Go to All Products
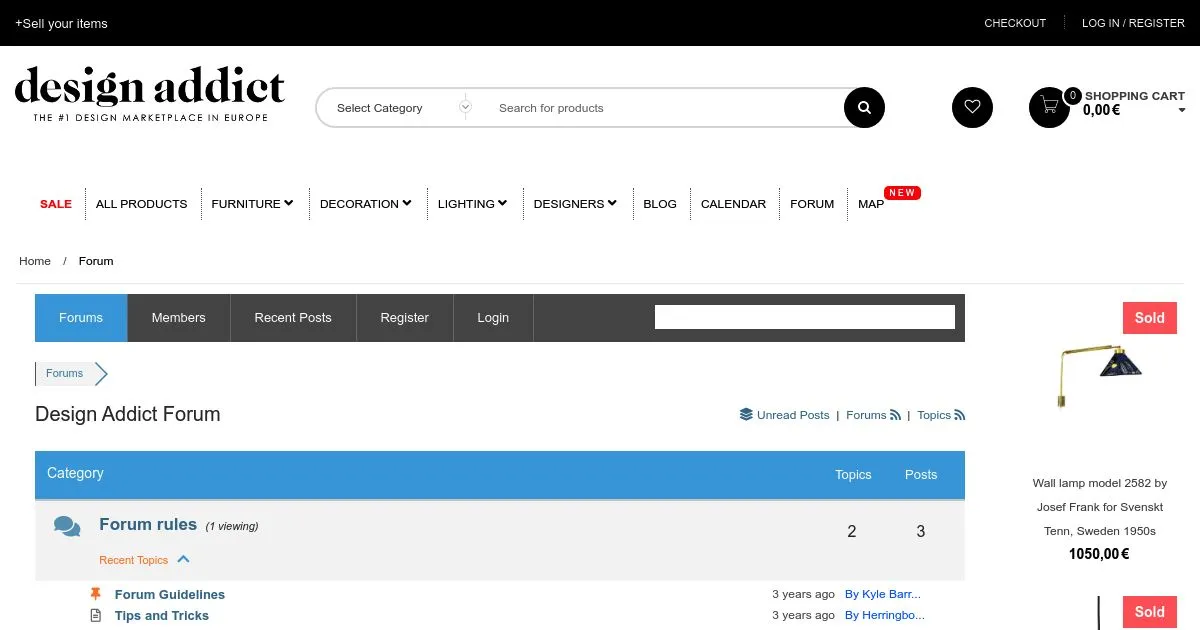The height and width of the screenshot is (630, 1200). 142,203
